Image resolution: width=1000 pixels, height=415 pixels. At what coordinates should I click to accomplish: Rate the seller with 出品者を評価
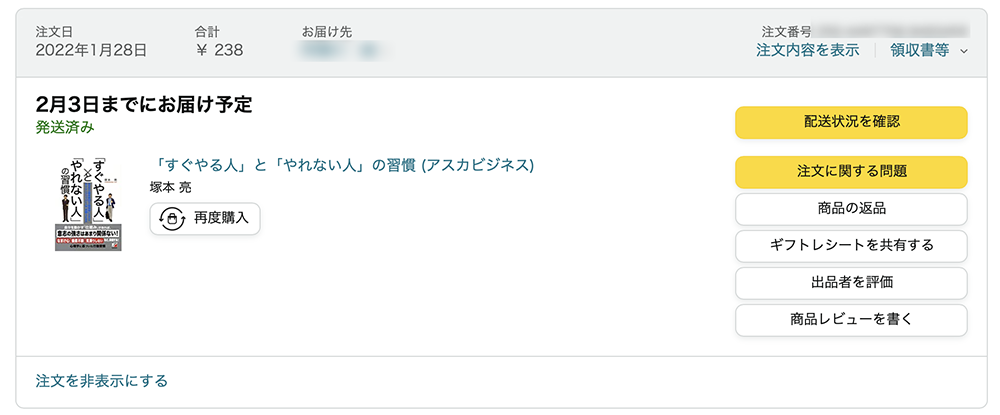pos(851,282)
